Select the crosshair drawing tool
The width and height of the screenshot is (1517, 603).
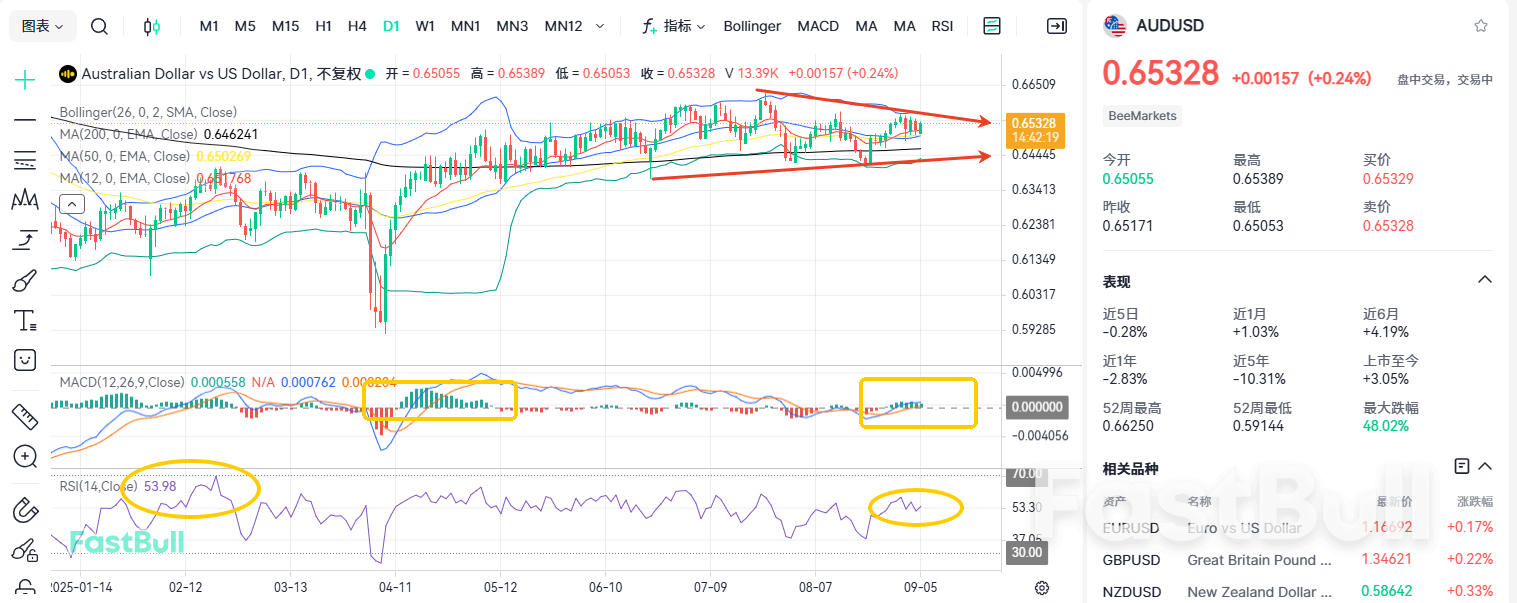tap(24, 78)
